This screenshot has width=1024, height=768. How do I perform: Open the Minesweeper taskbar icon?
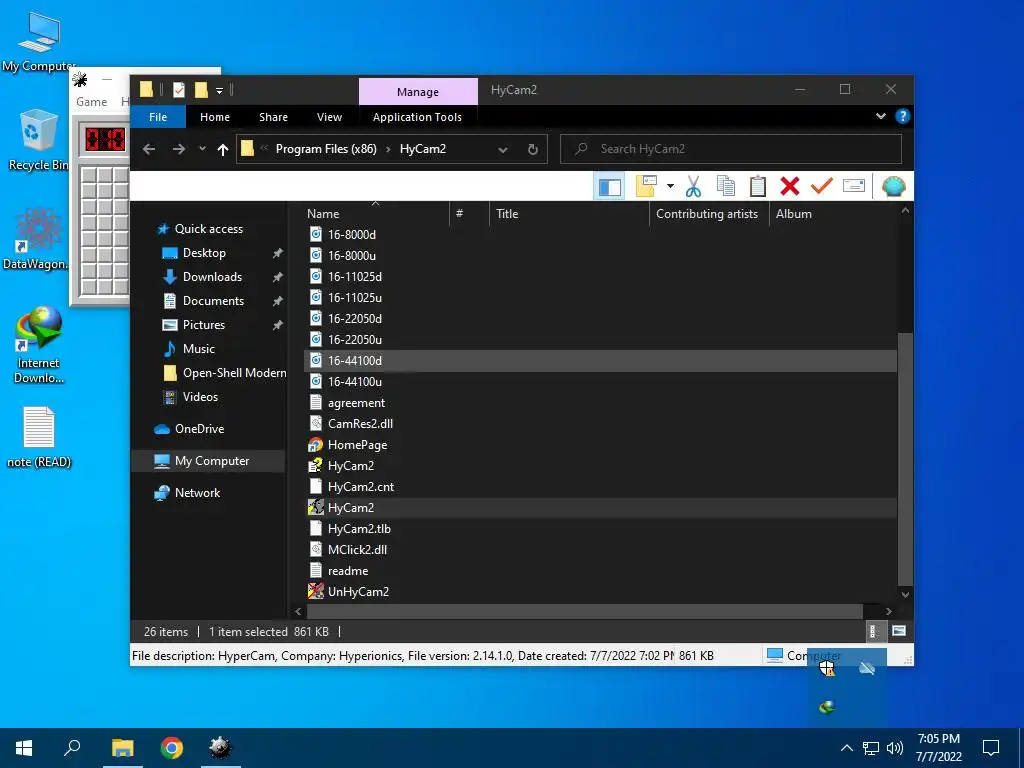(220, 748)
